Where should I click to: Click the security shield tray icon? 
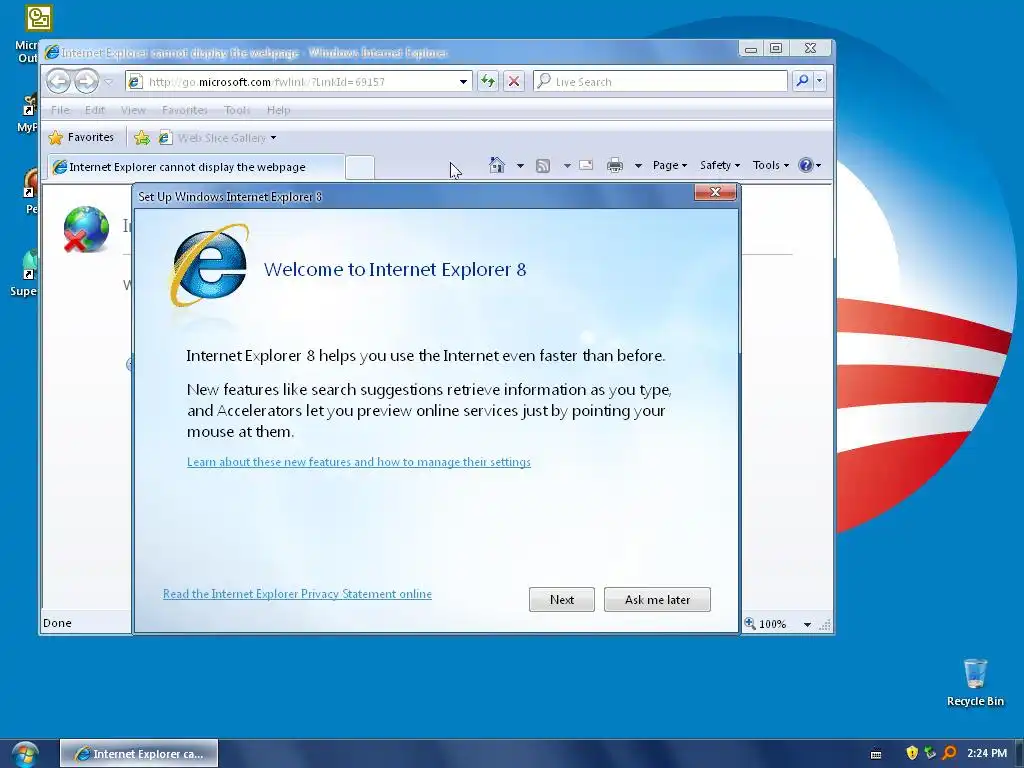[x=912, y=753]
